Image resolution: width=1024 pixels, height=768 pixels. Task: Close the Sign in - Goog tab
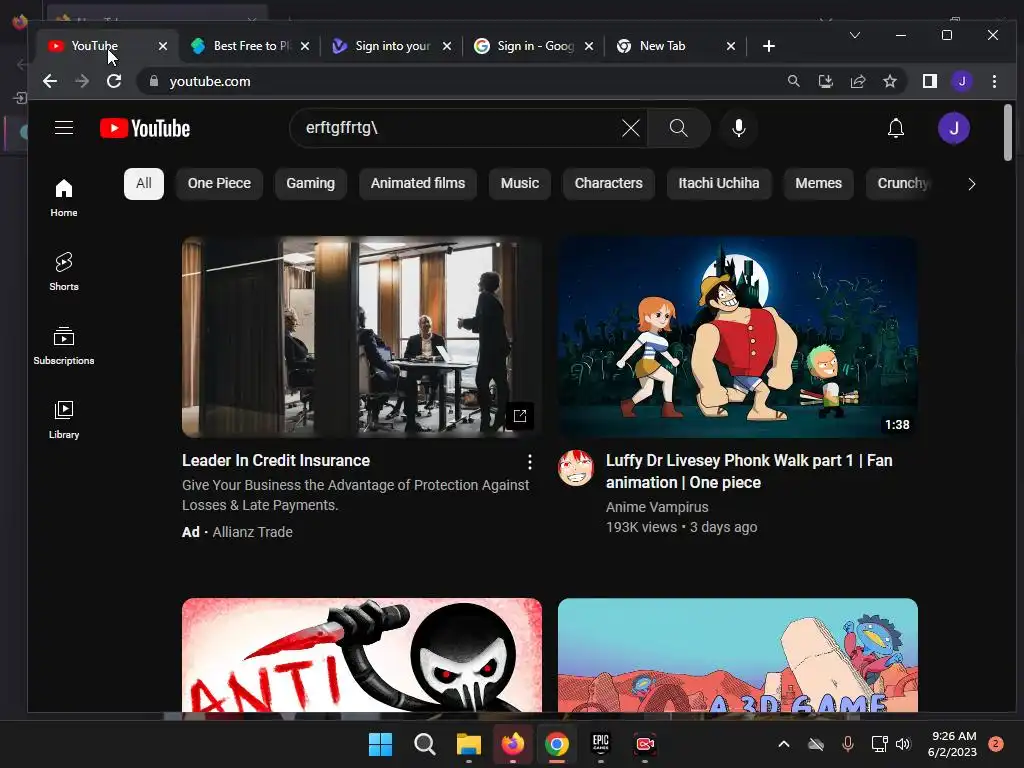coord(588,46)
